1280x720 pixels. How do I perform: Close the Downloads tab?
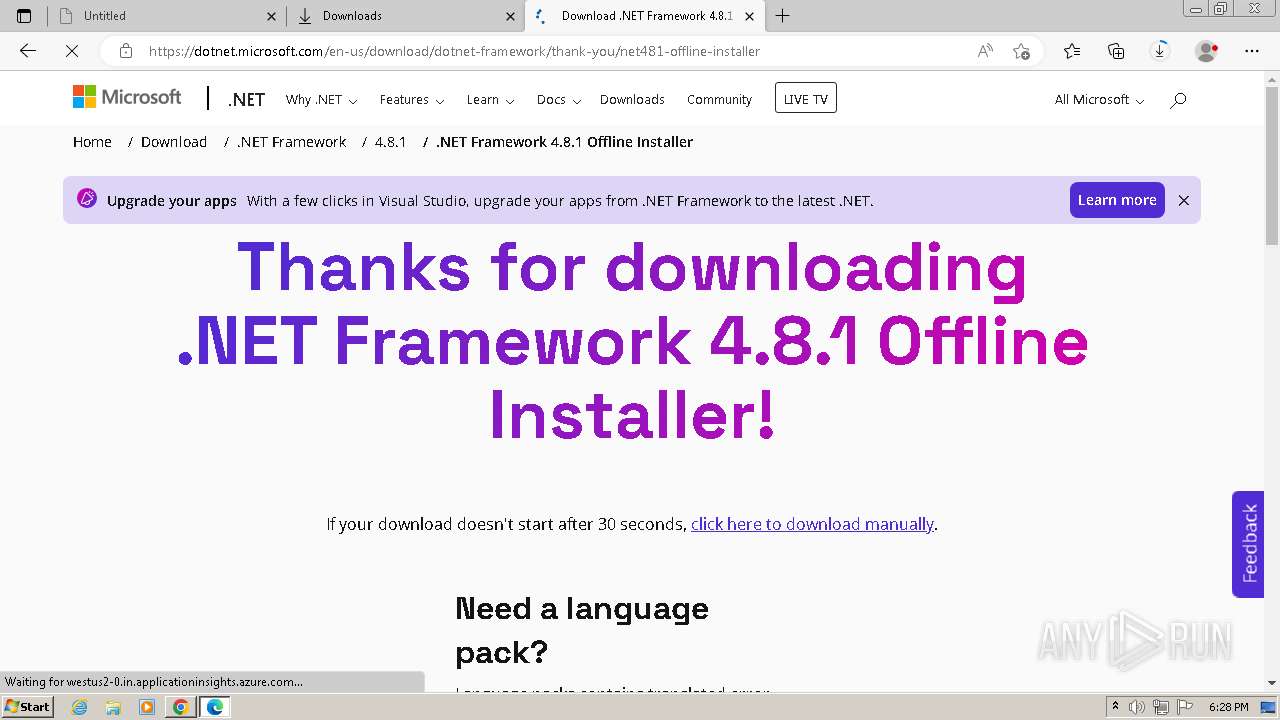tap(510, 16)
